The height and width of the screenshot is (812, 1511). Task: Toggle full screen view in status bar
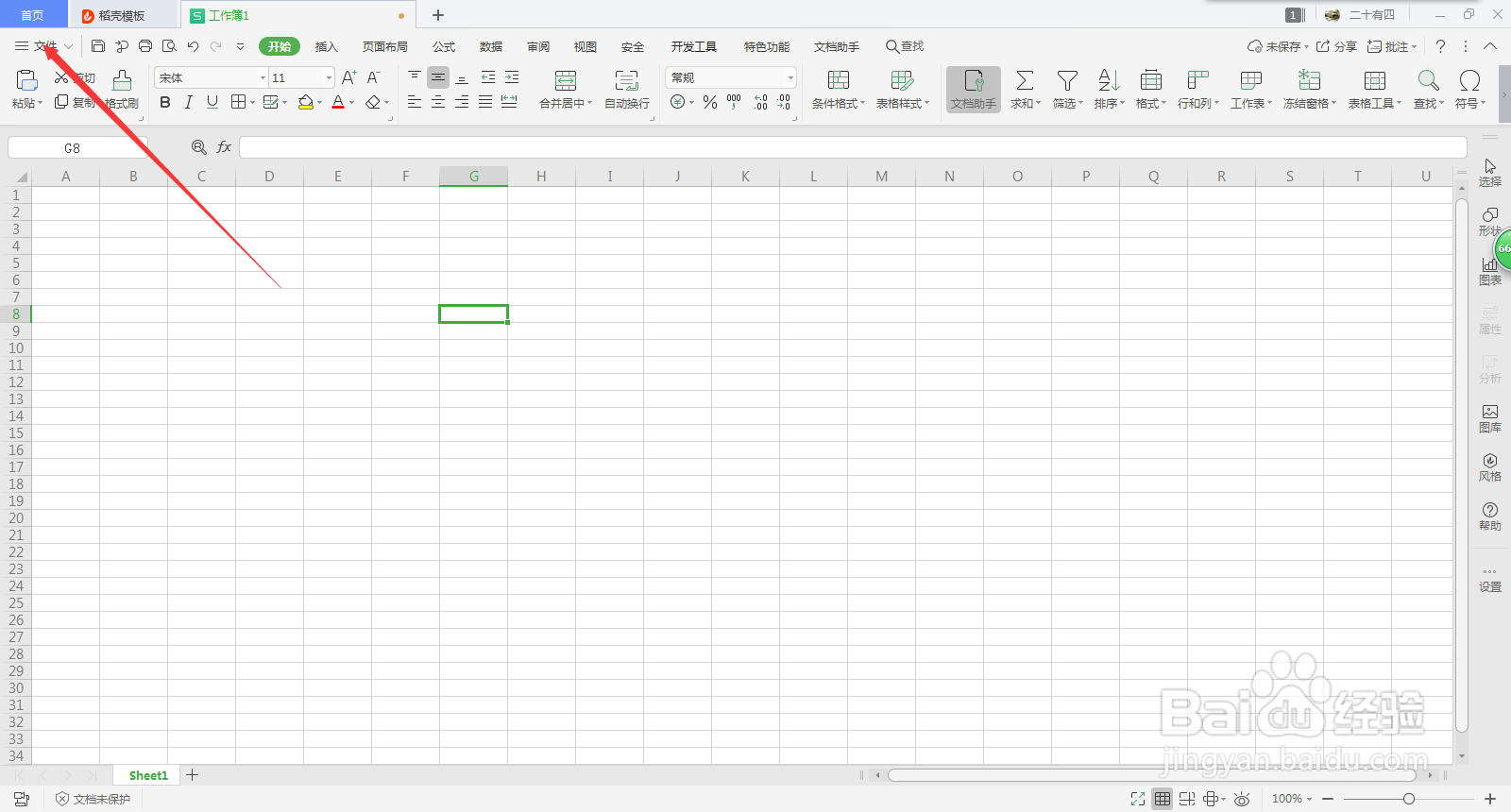click(x=1138, y=799)
